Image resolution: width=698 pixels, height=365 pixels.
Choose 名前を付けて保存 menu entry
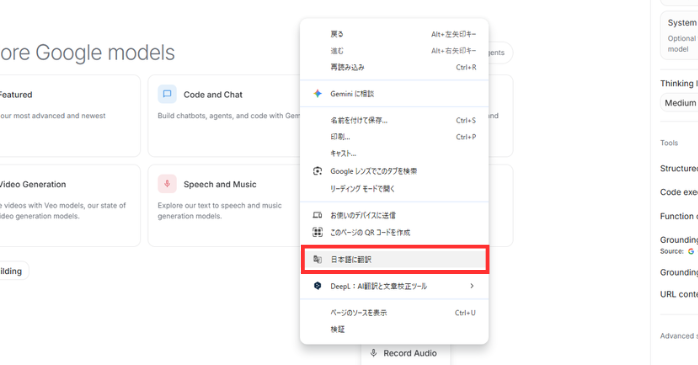[394, 120]
